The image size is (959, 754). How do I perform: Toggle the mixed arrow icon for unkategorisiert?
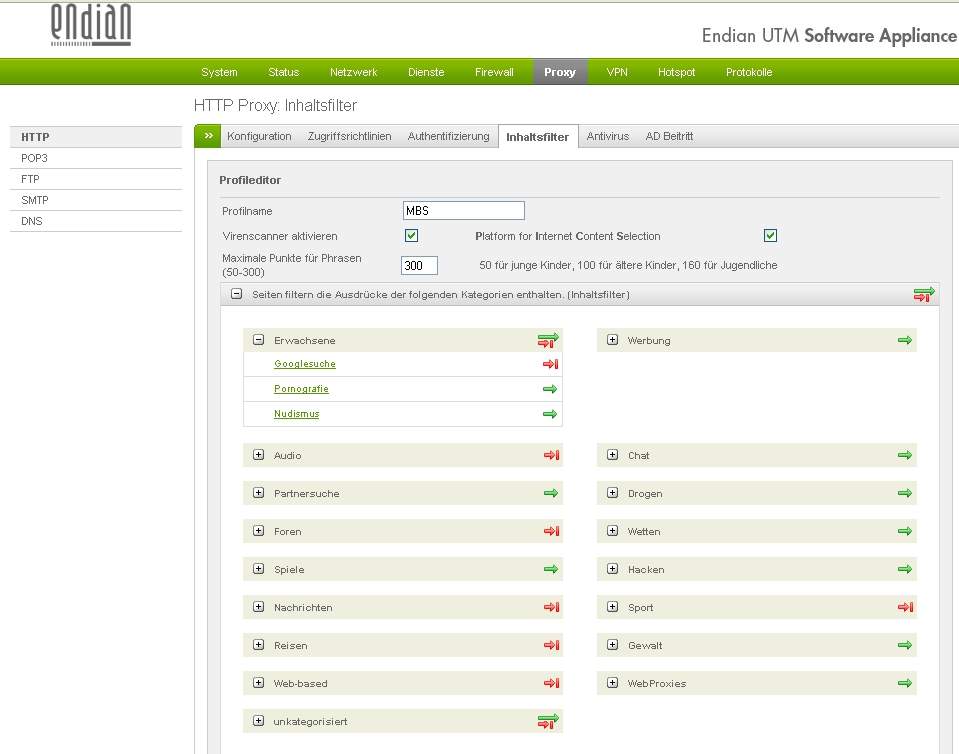click(x=548, y=721)
